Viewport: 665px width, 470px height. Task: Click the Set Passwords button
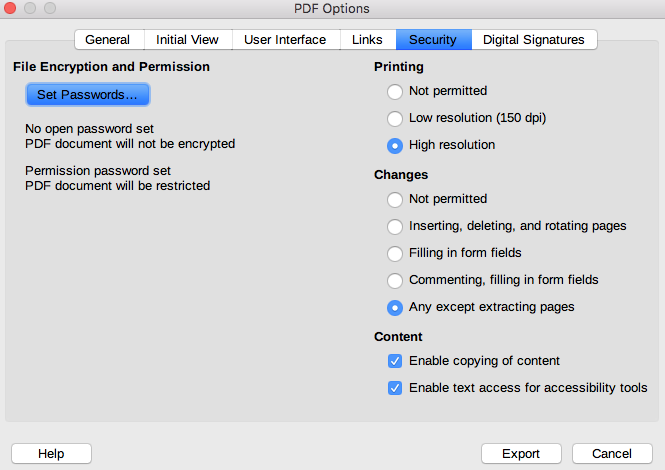click(87, 95)
